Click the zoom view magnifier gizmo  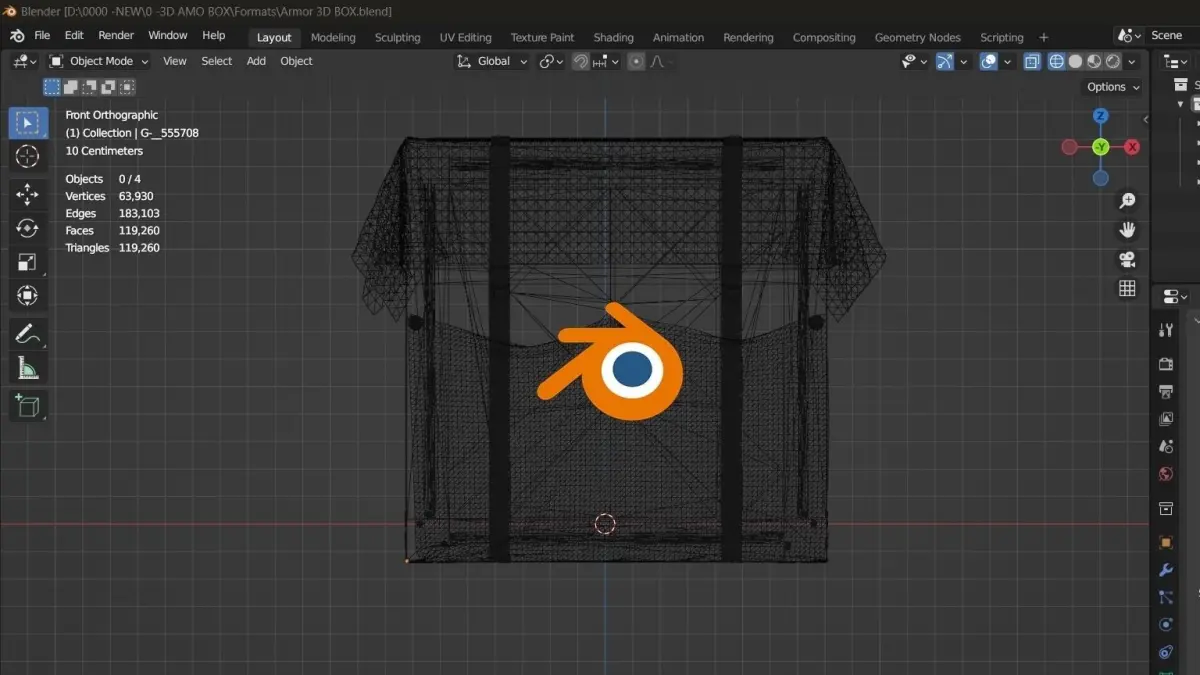point(1127,201)
